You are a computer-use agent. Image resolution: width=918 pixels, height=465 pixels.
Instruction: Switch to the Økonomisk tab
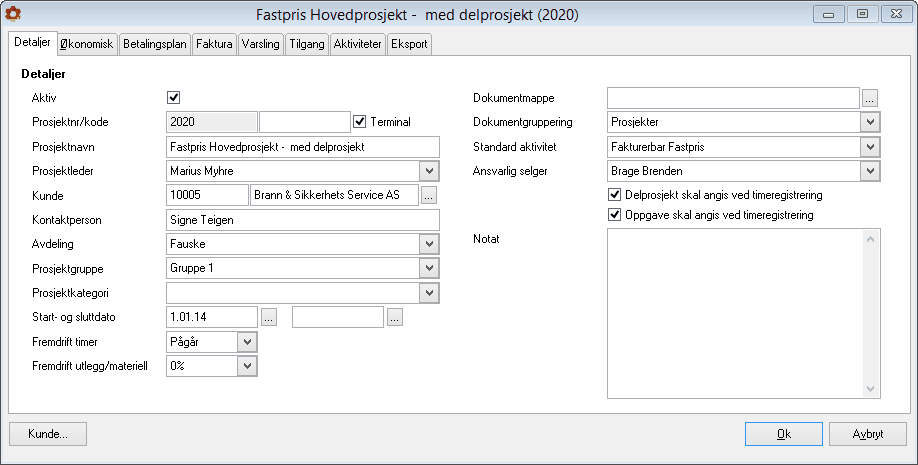87,44
